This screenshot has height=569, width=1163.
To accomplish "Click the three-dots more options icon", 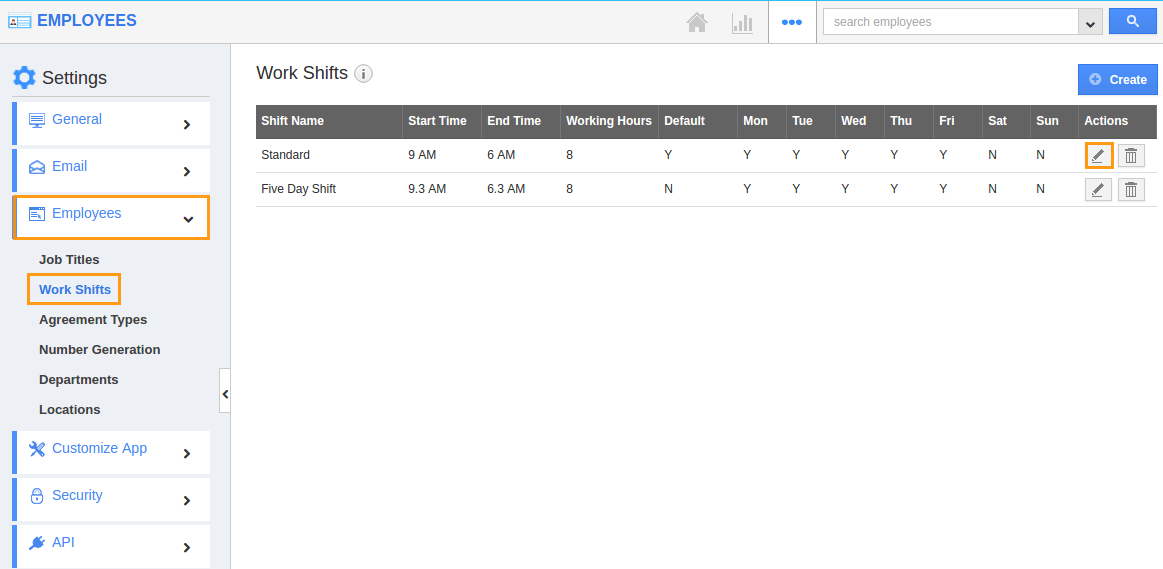I will click(792, 22).
